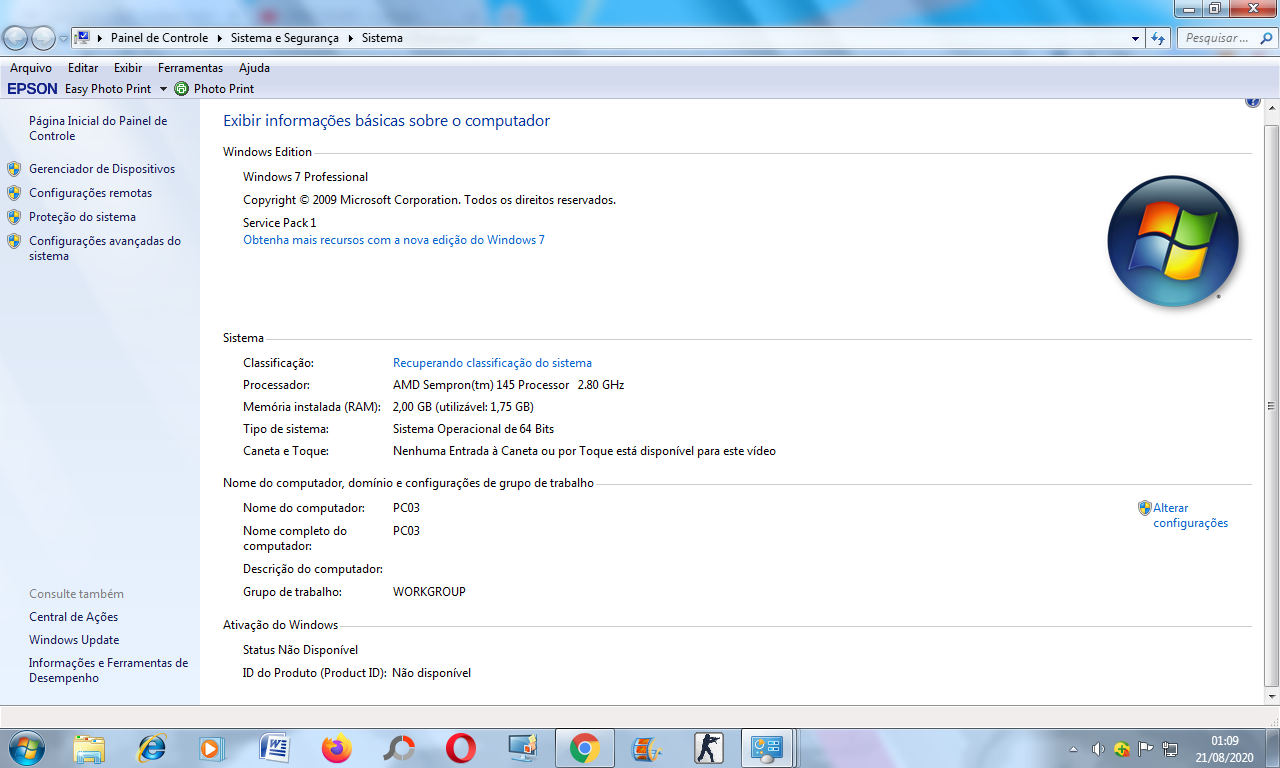Open Windows Update link
The height and width of the screenshot is (768, 1280).
pyautogui.click(x=74, y=640)
